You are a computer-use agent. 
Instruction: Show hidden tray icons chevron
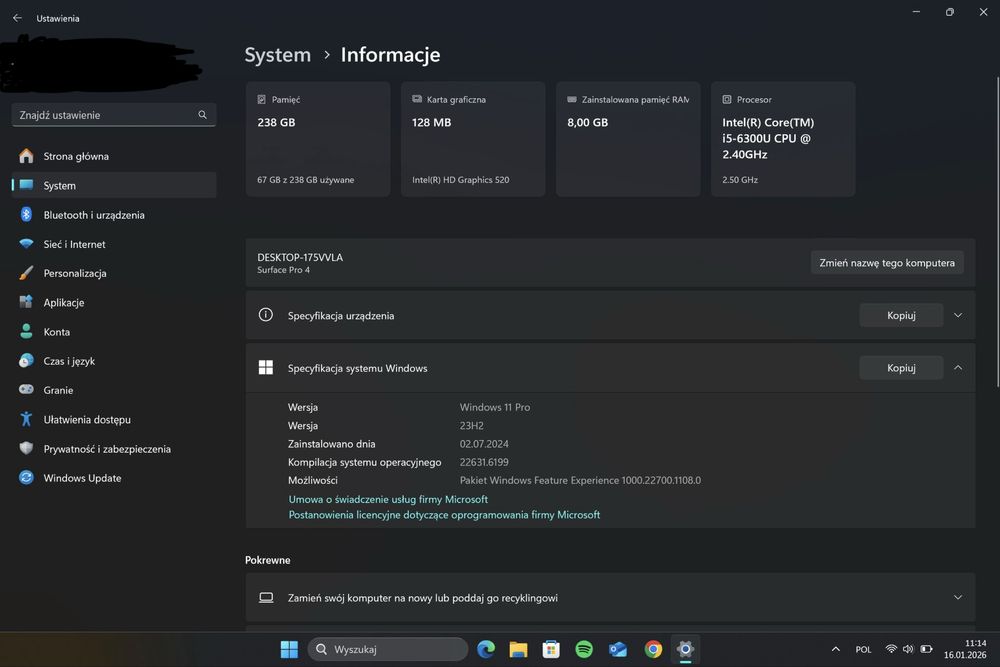click(x=835, y=649)
